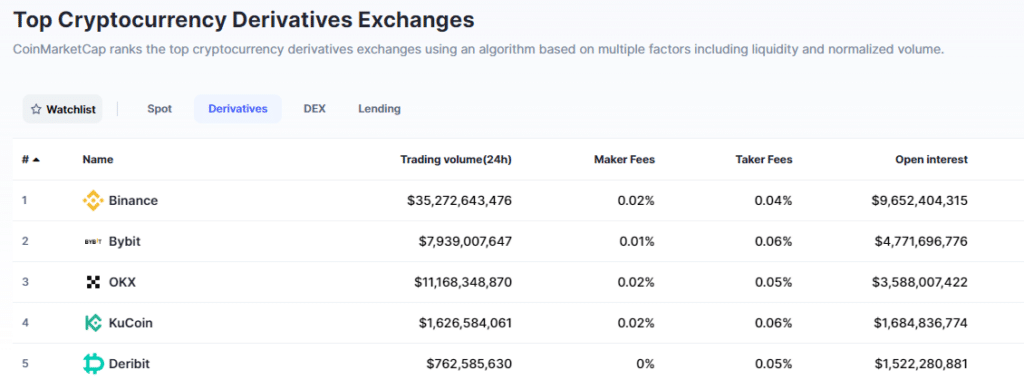1024x380 pixels.
Task: Click the Binance logo icon
Action: coord(93,200)
